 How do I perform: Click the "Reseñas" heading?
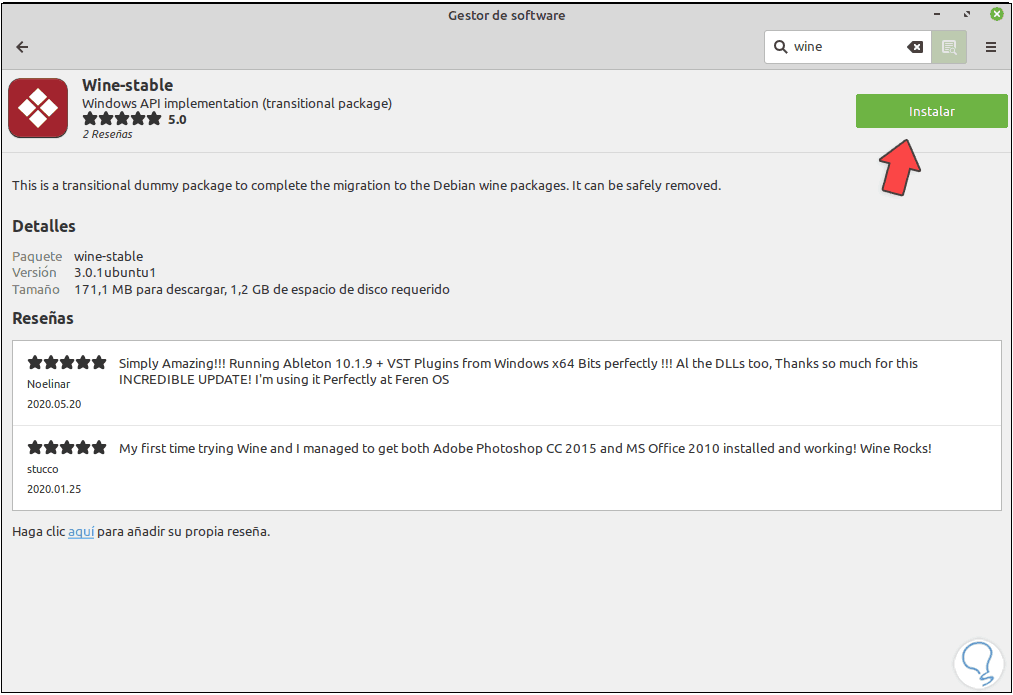pos(43,318)
